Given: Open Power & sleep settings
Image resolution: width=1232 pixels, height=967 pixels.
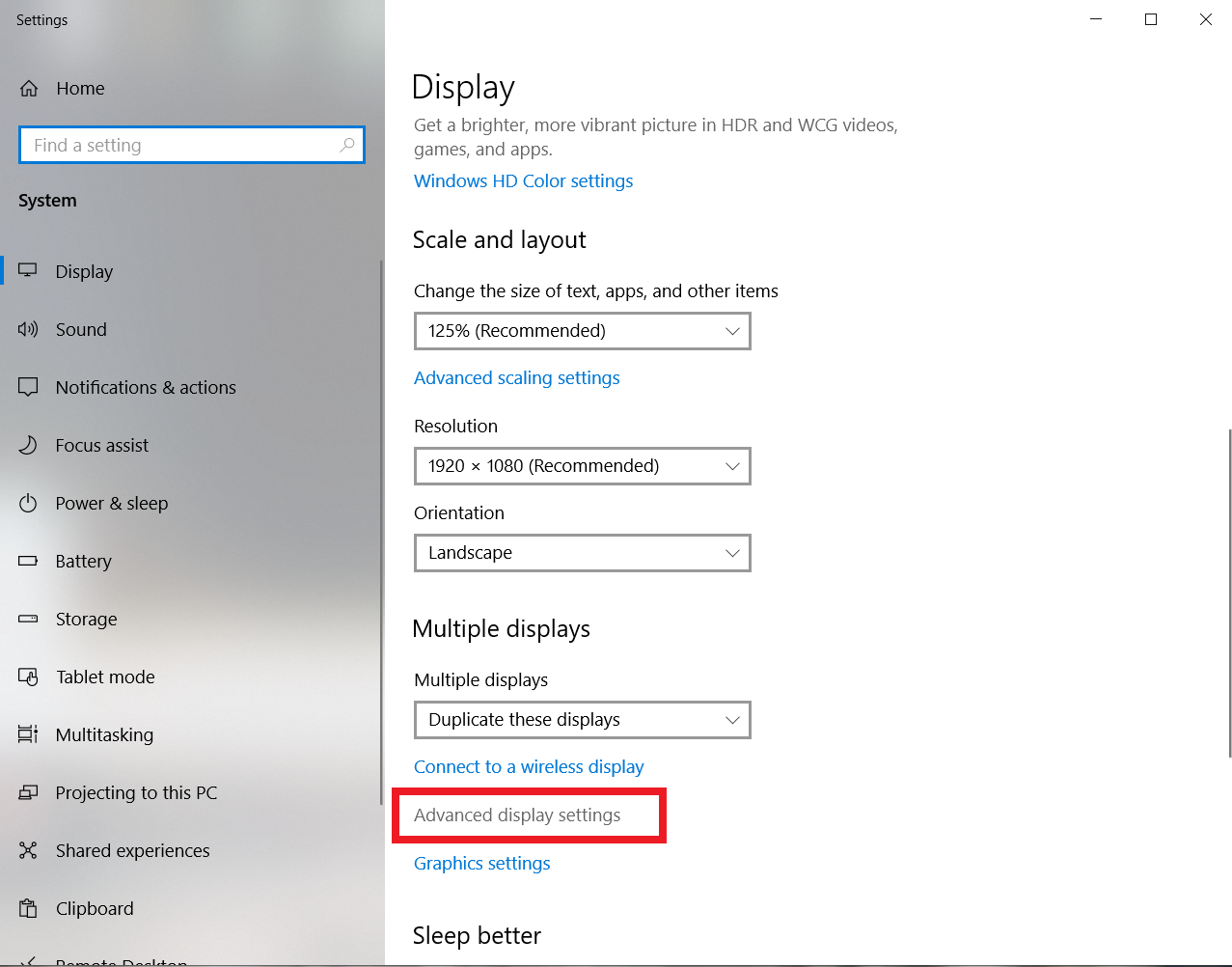Looking at the screenshot, I should pyautogui.click(x=191, y=503).
